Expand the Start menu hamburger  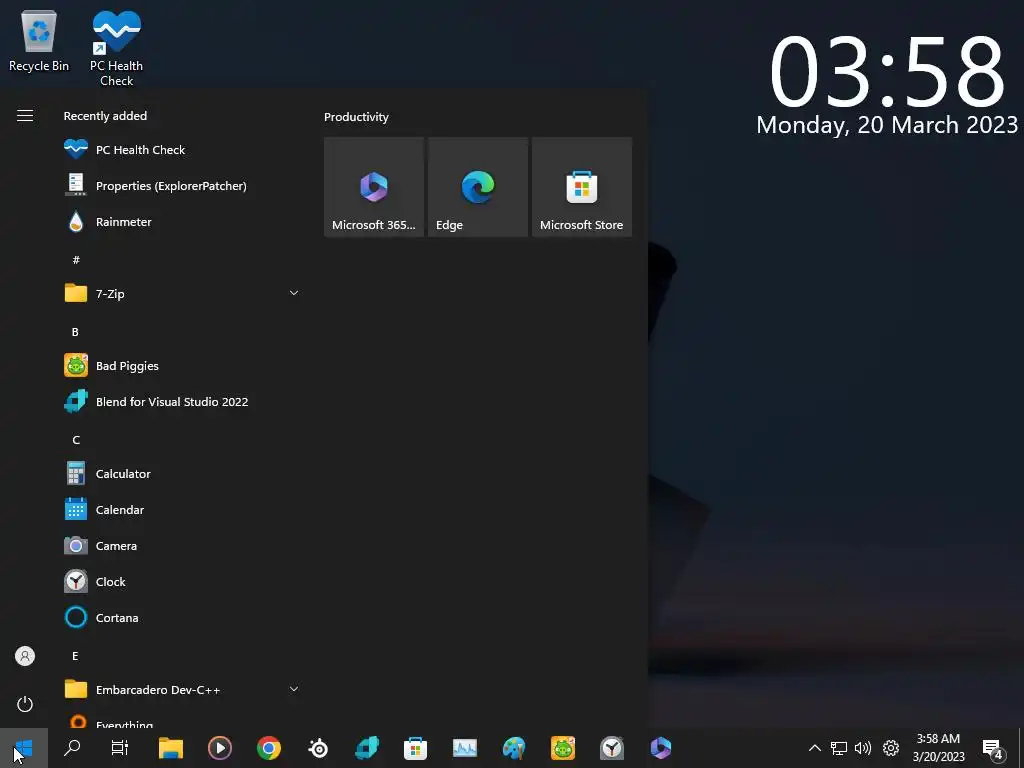pos(25,116)
